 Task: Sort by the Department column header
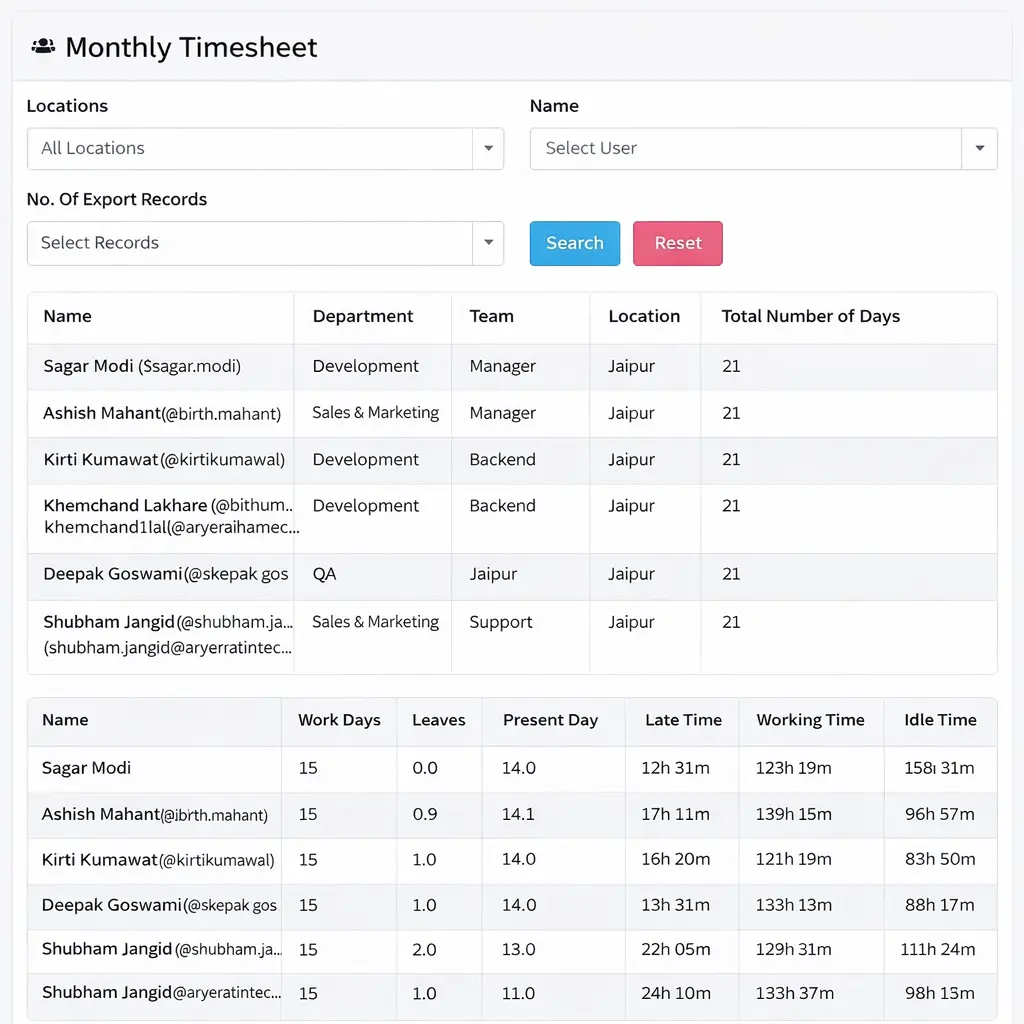point(362,316)
